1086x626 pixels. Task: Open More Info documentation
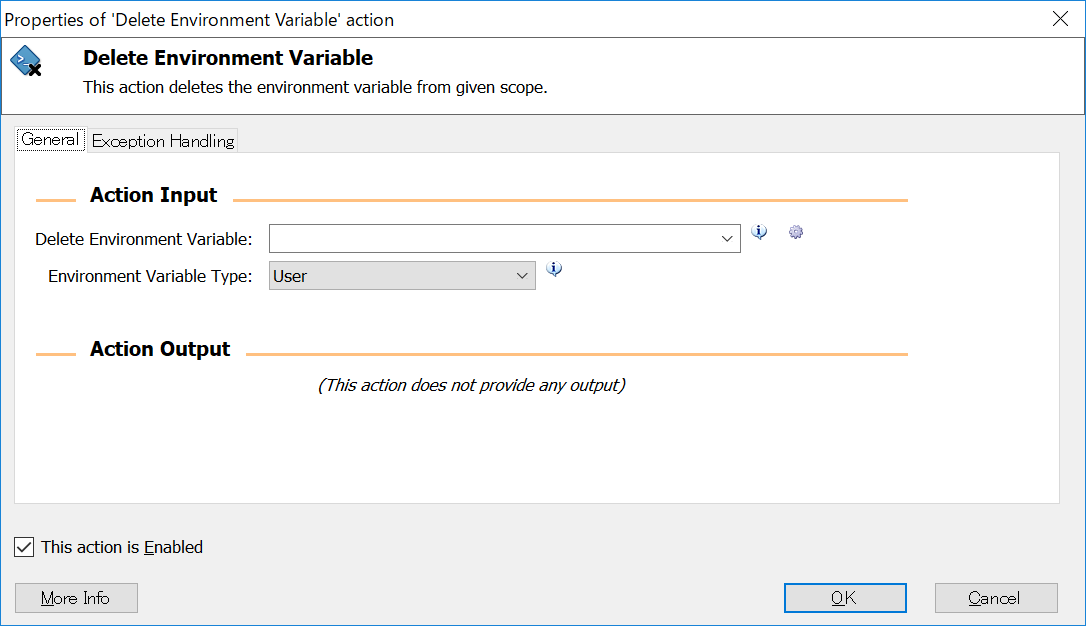click(76, 598)
